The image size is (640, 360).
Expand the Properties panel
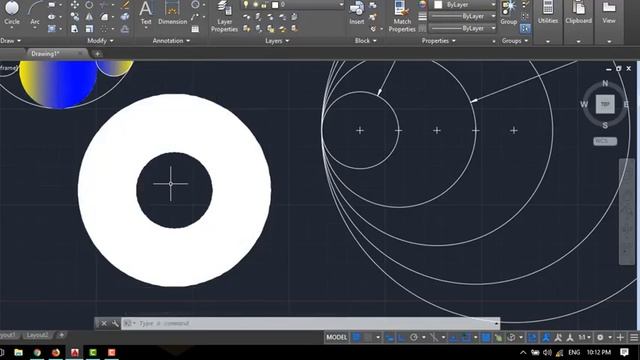pos(439,41)
